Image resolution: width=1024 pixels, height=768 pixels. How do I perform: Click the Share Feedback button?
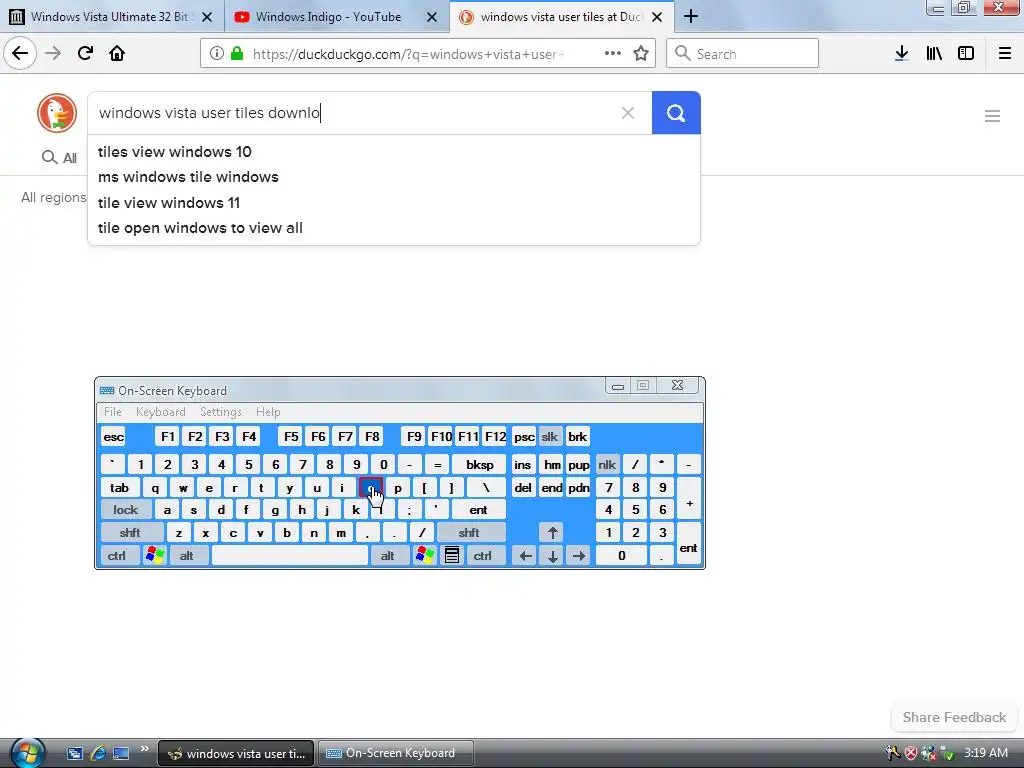pyautogui.click(x=954, y=717)
